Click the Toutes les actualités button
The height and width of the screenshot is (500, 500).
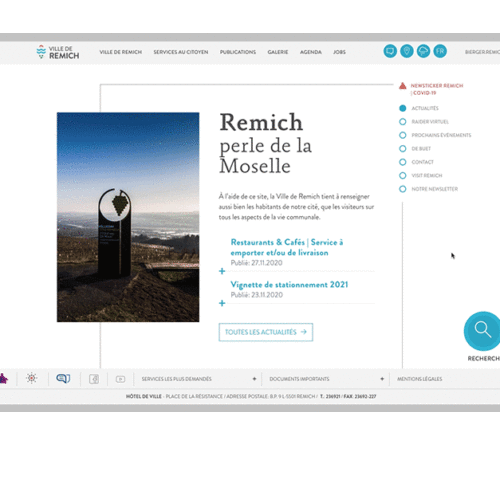click(266, 332)
